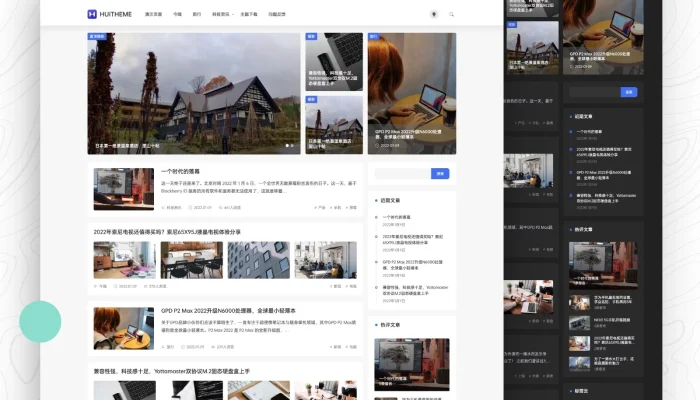This screenshot has height=400, width=700.
Task: Click the desk monitor thumbnail of the first article
Action: [123, 188]
